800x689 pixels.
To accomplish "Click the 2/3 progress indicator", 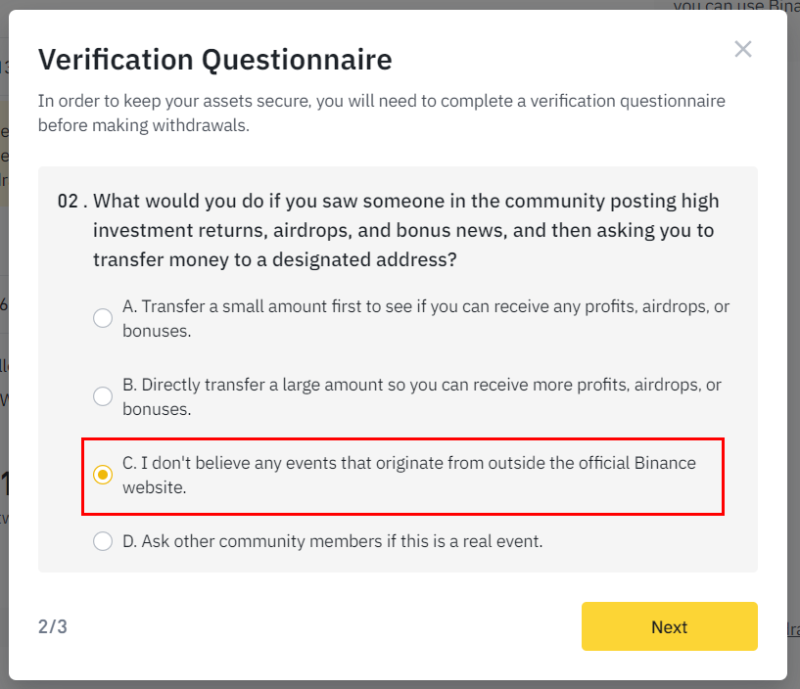I will 53,626.
